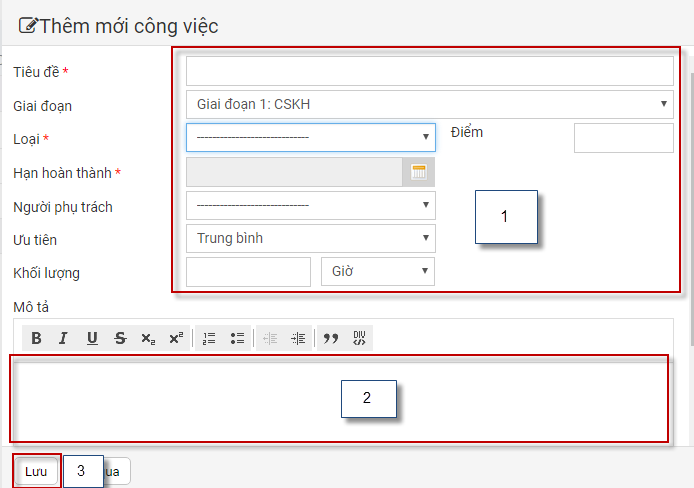Insert a bulleted list in the description

(237, 338)
